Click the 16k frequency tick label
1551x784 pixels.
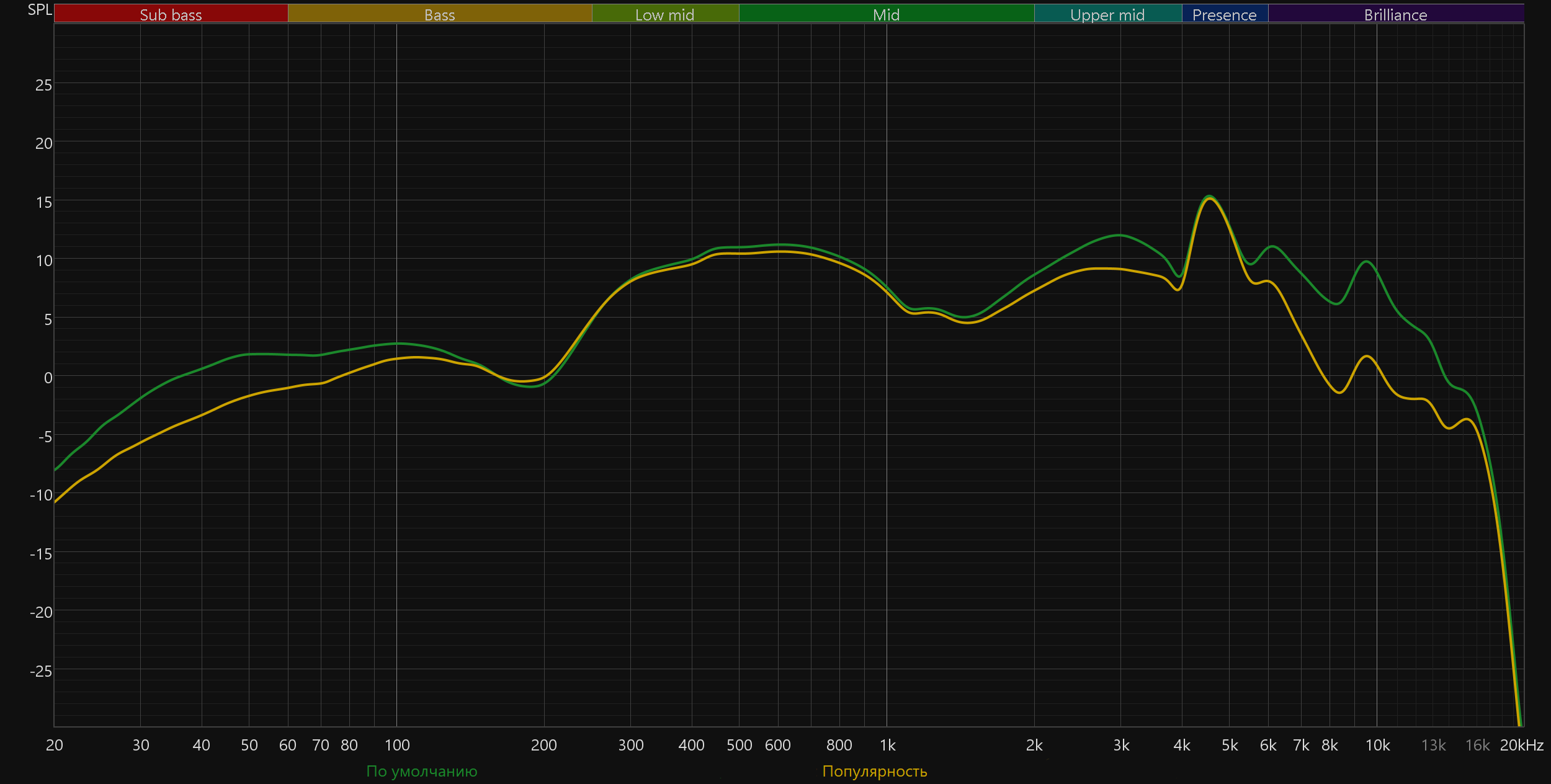(x=1477, y=745)
